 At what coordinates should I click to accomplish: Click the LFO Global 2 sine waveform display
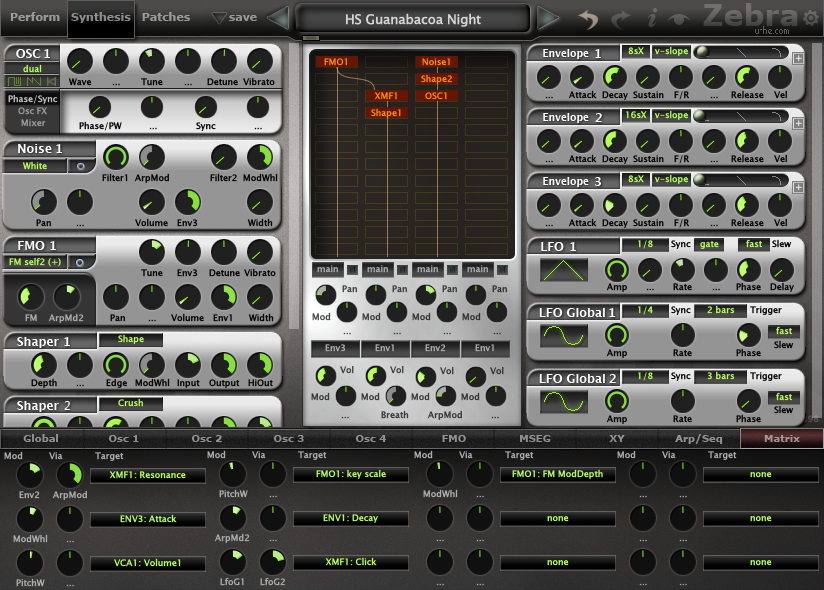[564, 402]
